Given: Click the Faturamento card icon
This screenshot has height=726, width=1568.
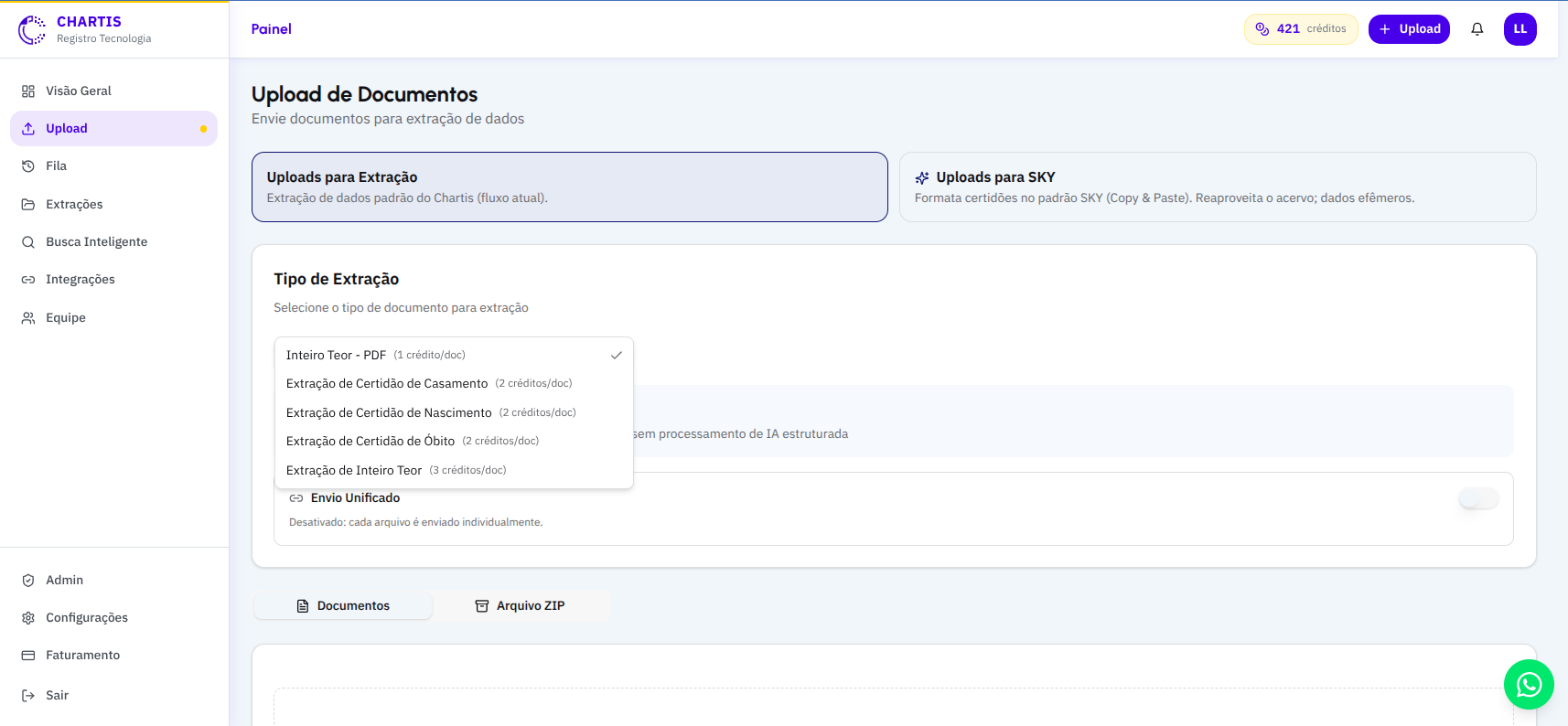Looking at the screenshot, I should pyautogui.click(x=28, y=656).
